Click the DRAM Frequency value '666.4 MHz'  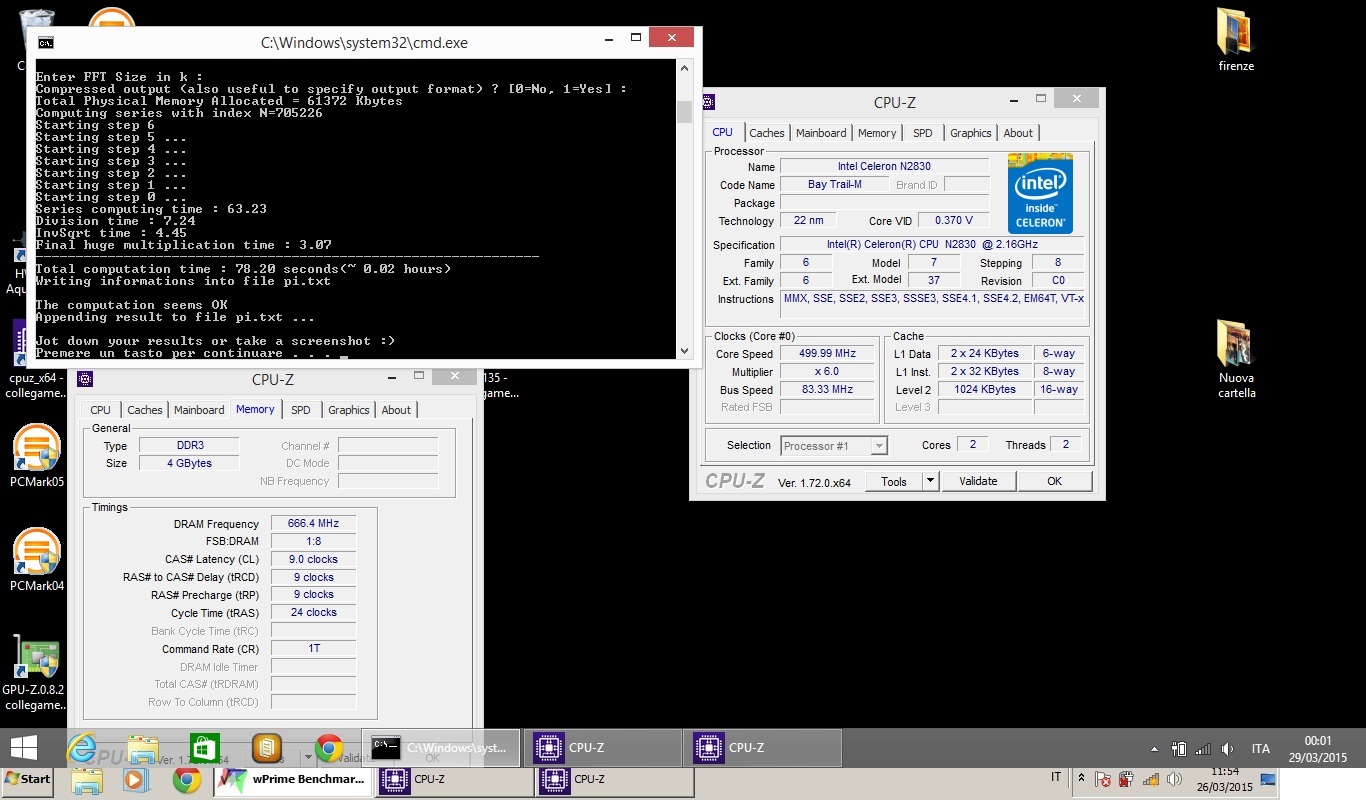pos(313,524)
